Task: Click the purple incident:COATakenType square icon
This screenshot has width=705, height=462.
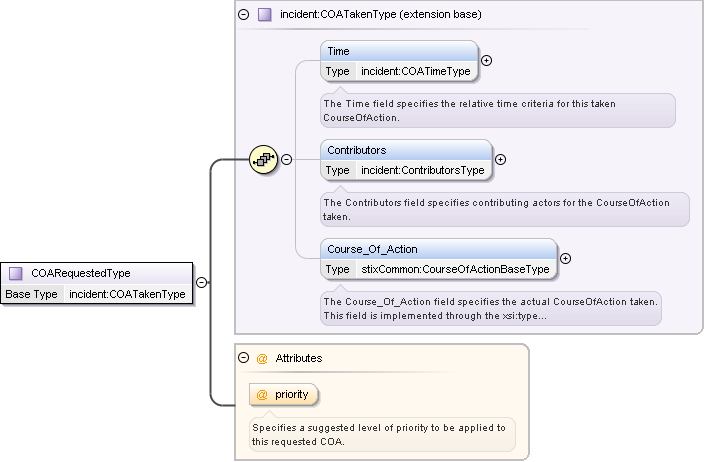Action: [x=264, y=15]
